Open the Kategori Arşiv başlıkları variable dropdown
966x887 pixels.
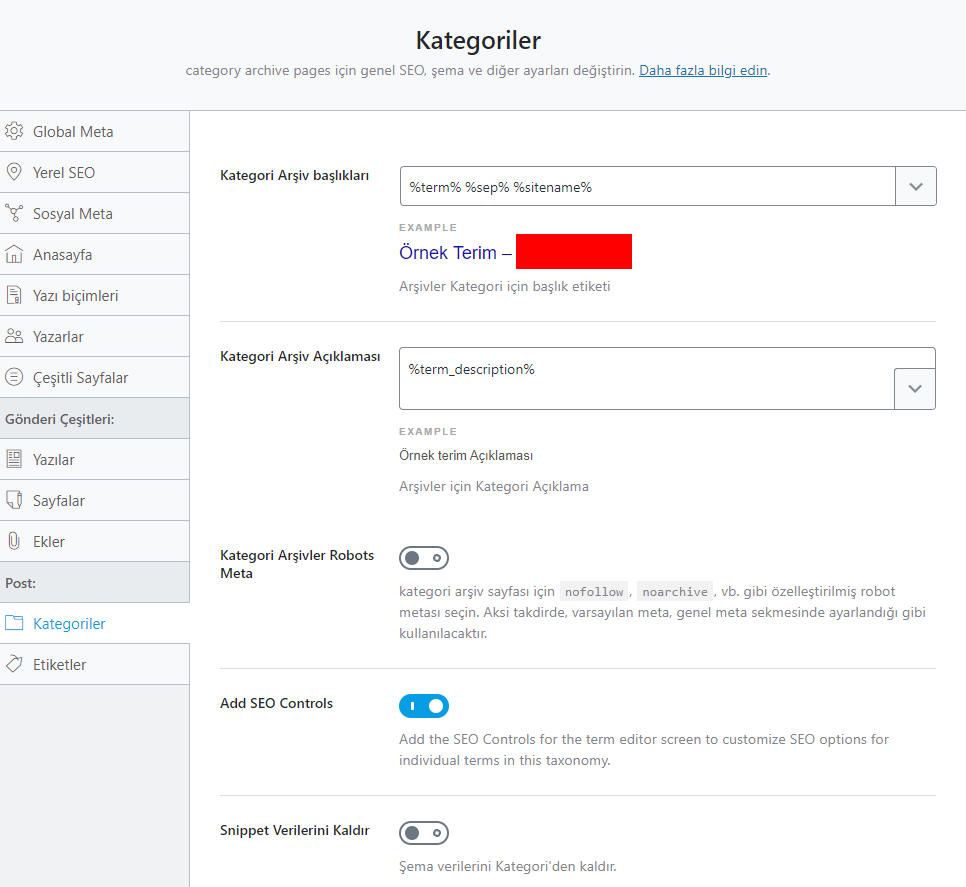coord(915,186)
